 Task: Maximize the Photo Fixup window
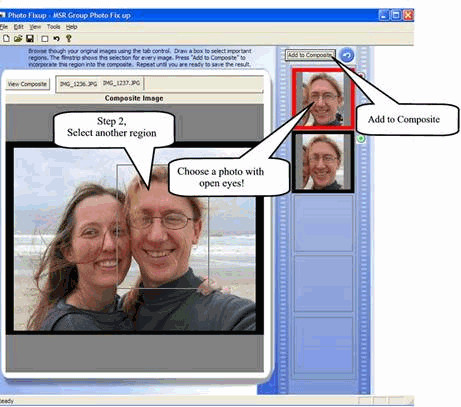[x=396, y=15]
